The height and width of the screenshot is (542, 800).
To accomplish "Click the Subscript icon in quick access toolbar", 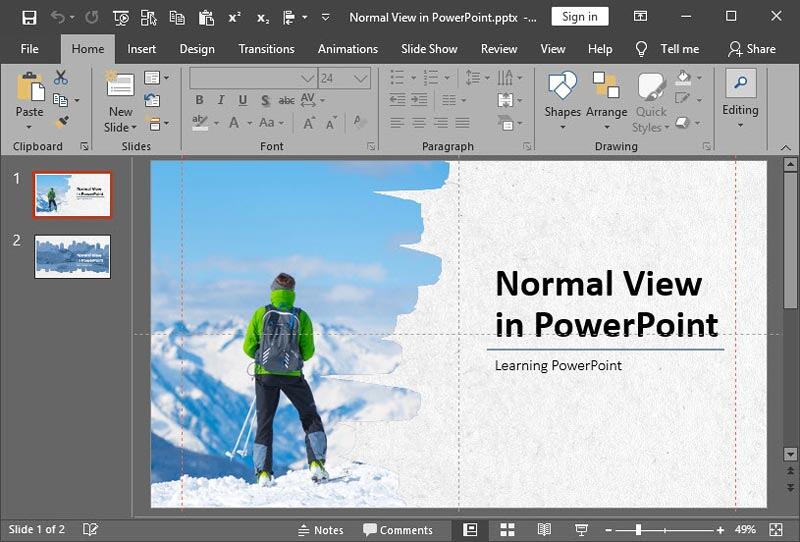I will pos(263,18).
